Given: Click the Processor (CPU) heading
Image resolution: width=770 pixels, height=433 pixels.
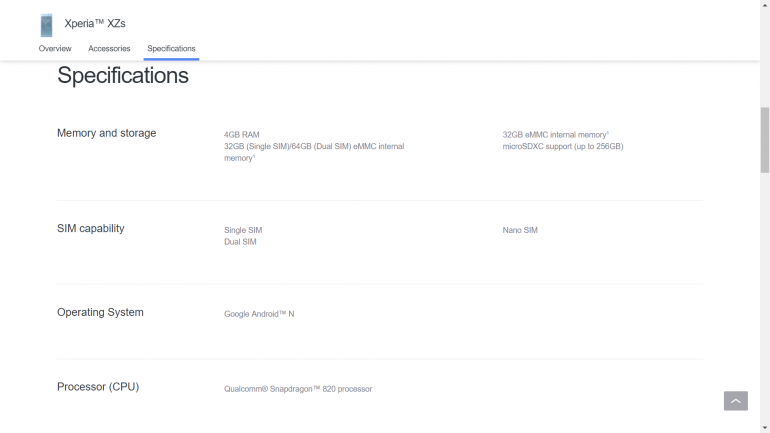Looking at the screenshot, I should (x=98, y=387).
